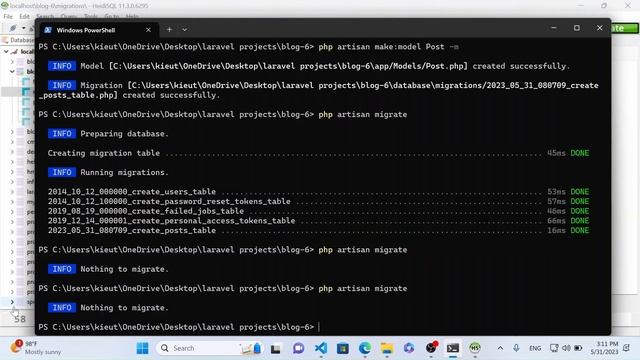Open the purple swirl app on taskbar

[x=409, y=348]
